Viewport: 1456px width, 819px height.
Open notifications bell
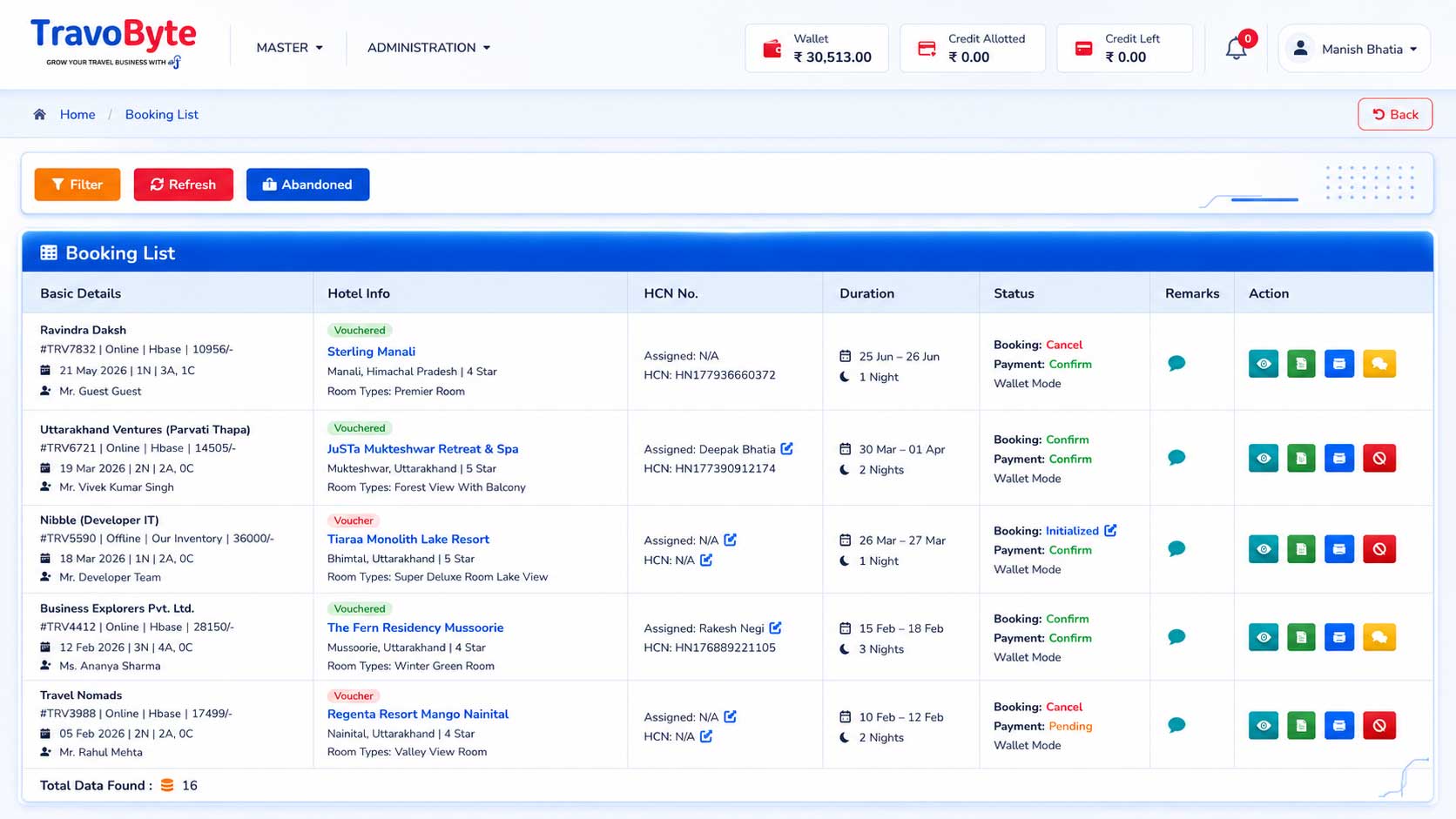[x=1236, y=49]
